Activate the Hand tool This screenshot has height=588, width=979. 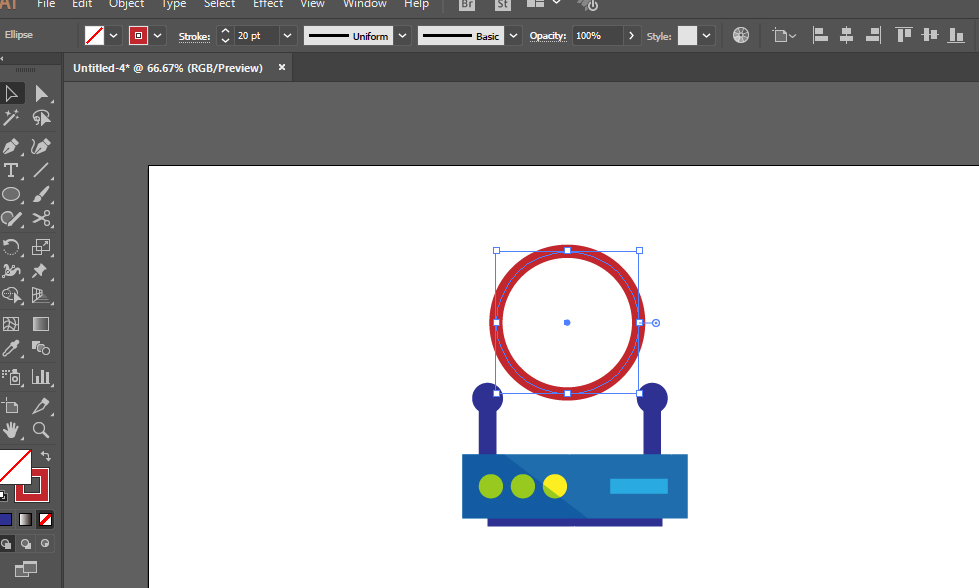point(11,430)
